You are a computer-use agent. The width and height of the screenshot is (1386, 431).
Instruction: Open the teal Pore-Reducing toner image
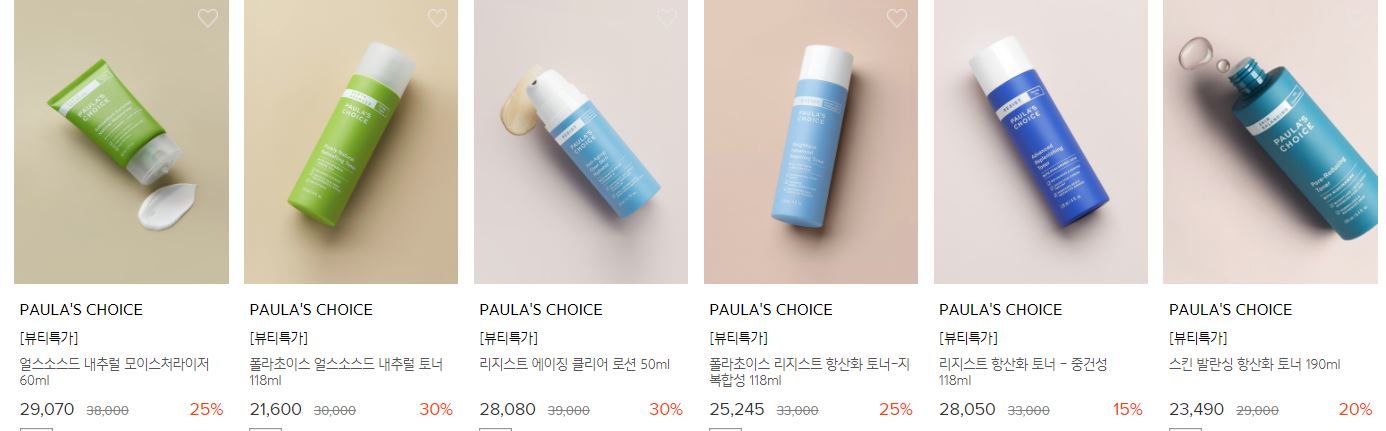coord(1271,142)
